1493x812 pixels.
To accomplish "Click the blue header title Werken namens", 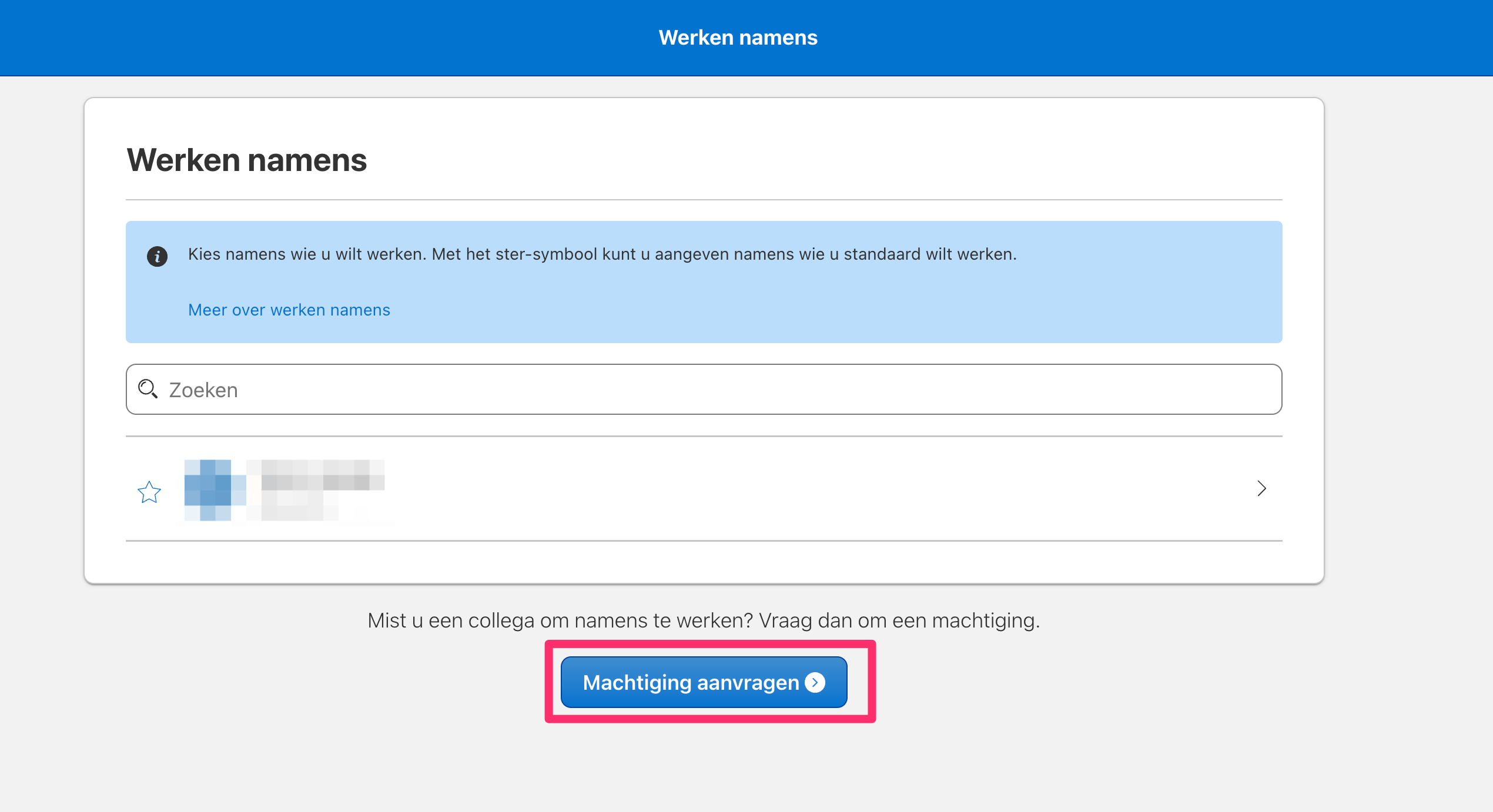I will [x=738, y=38].
